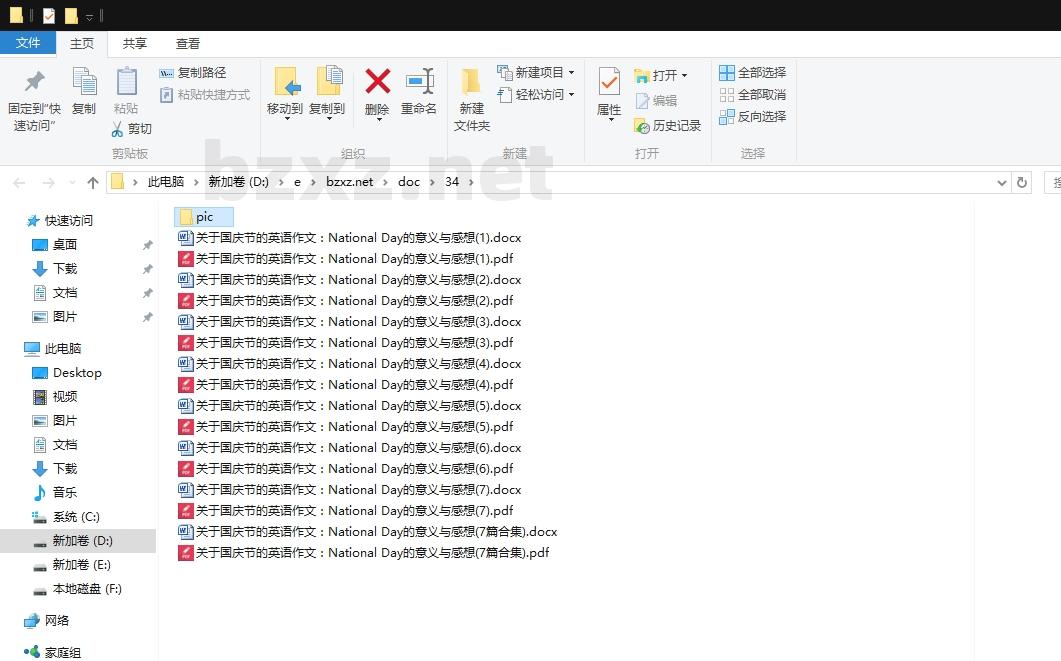Image resolution: width=1061 pixels, height=661 pixels.
Task: Select 系统 (C:) drive in sidebar
Action: [x=76, y=517]
